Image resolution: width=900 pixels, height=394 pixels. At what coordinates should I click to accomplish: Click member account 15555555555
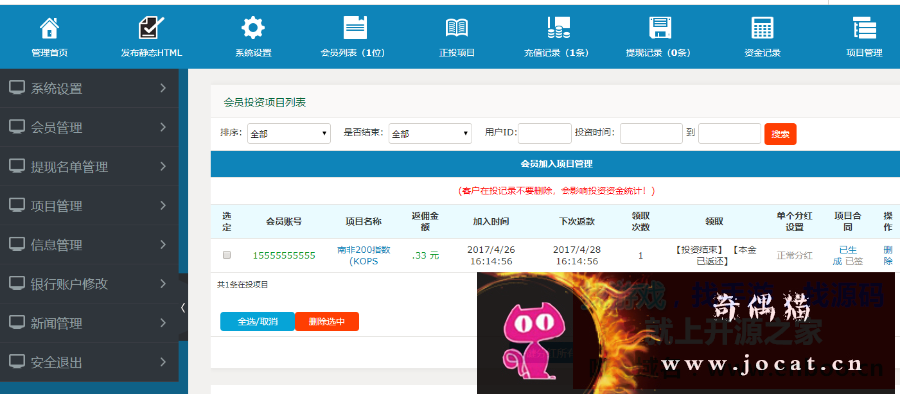point(284,256)
